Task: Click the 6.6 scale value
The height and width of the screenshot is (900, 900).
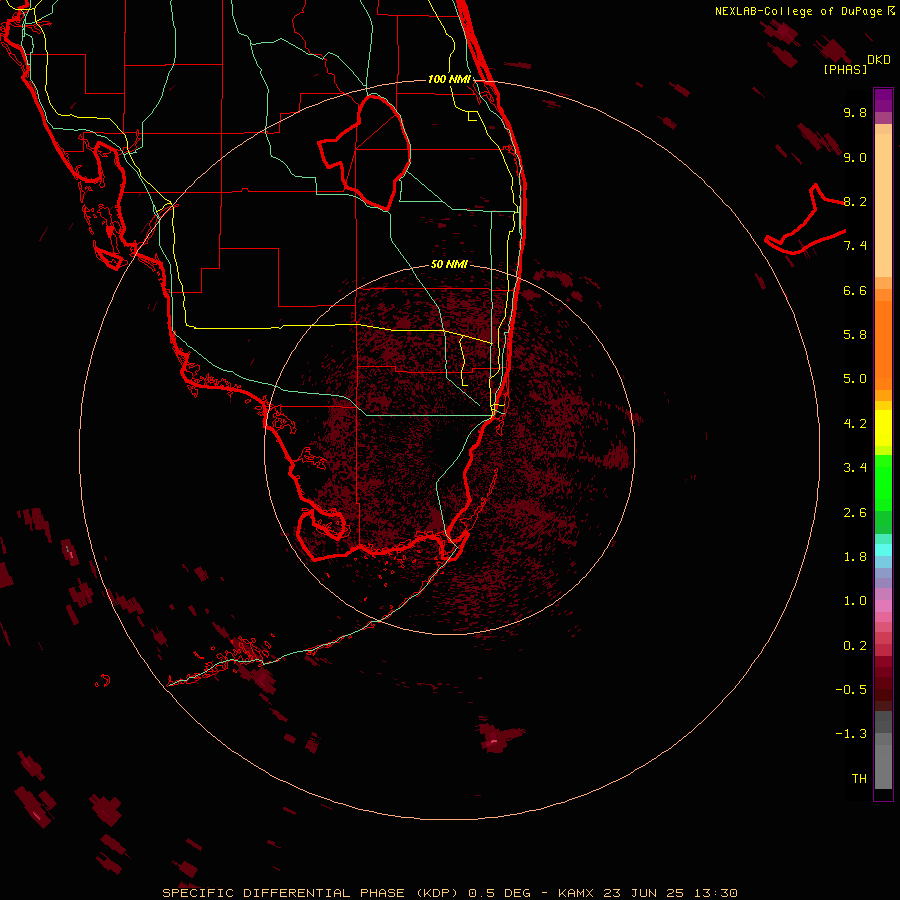Action: click(855, 290)
